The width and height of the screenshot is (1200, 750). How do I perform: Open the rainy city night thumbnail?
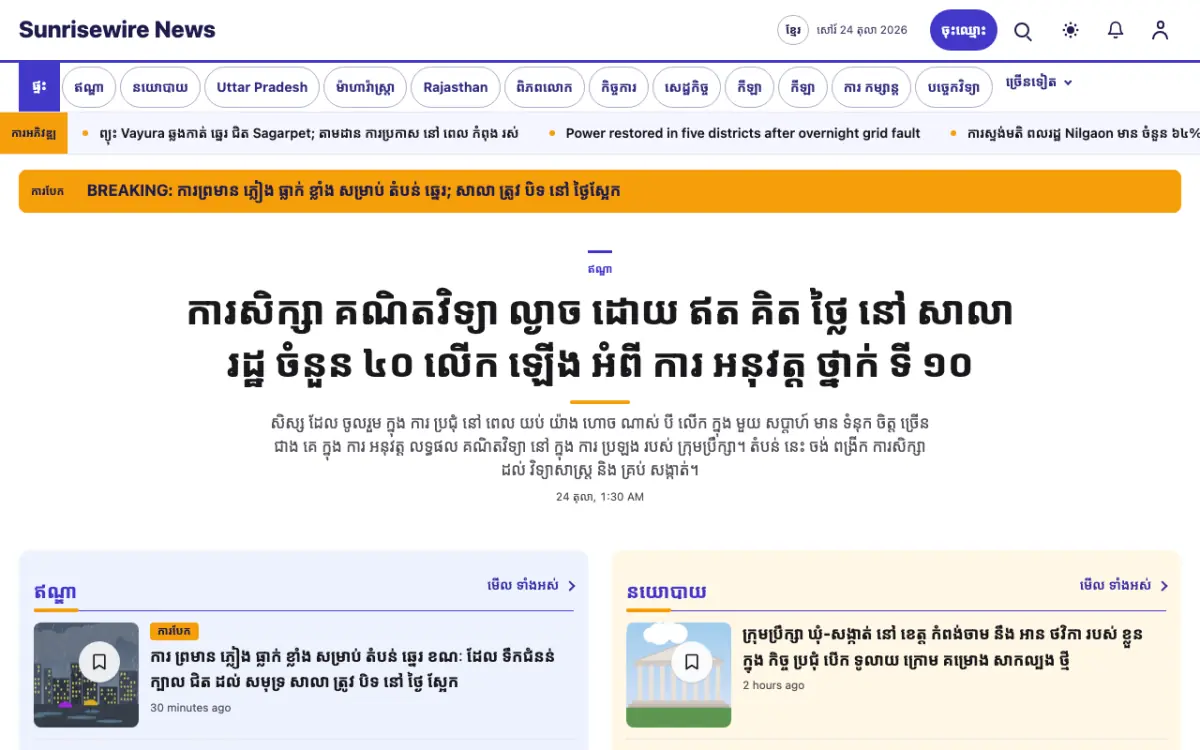point(86,675)
